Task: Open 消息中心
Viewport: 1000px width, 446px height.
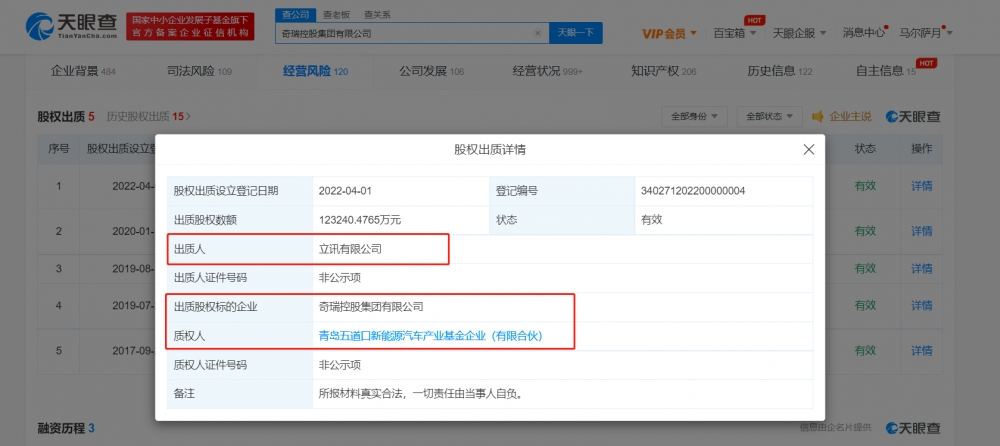Action: click(864, 33)
